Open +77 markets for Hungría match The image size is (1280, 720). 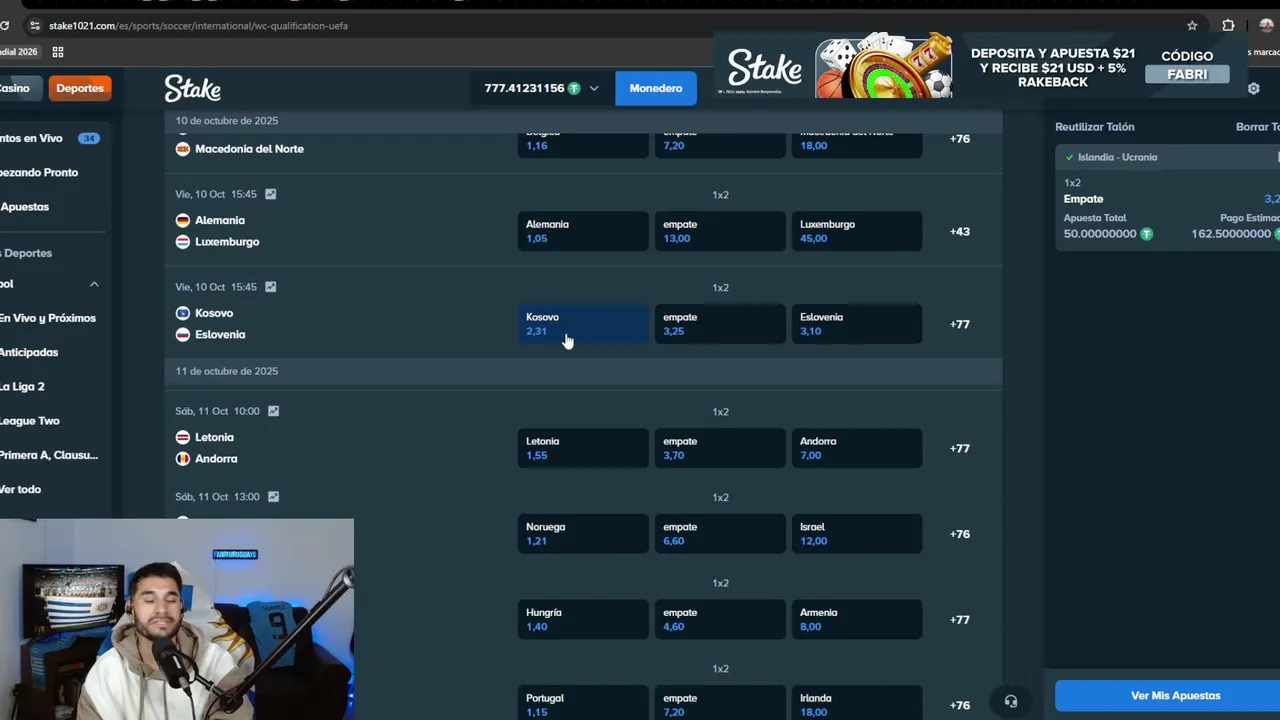(960, 620)
